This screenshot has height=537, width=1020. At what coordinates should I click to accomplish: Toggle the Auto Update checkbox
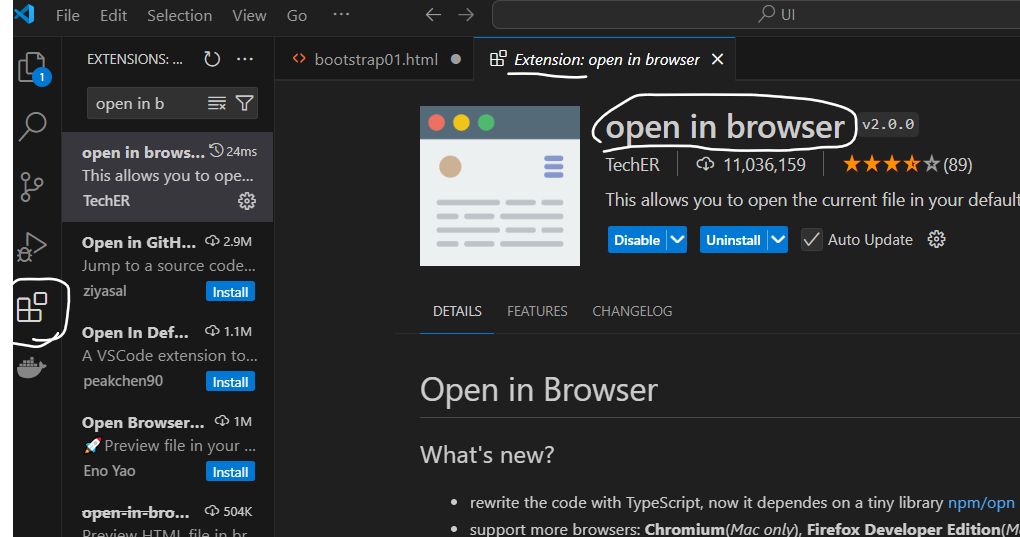tap(811, 240)
